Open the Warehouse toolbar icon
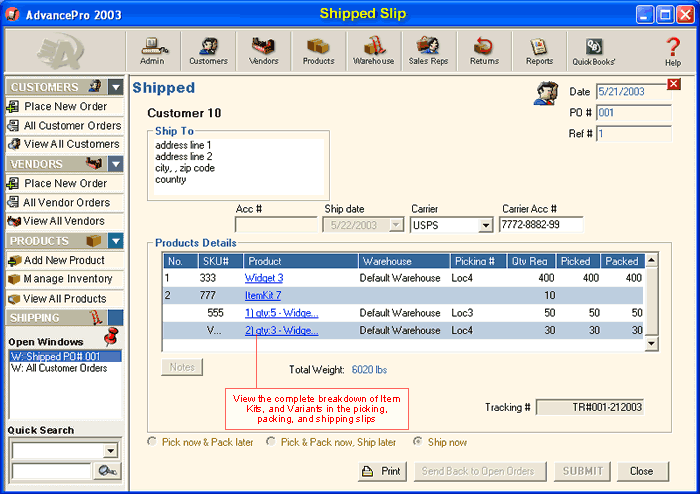Screen dimensions: 700x494 click(x=374, y=51)
